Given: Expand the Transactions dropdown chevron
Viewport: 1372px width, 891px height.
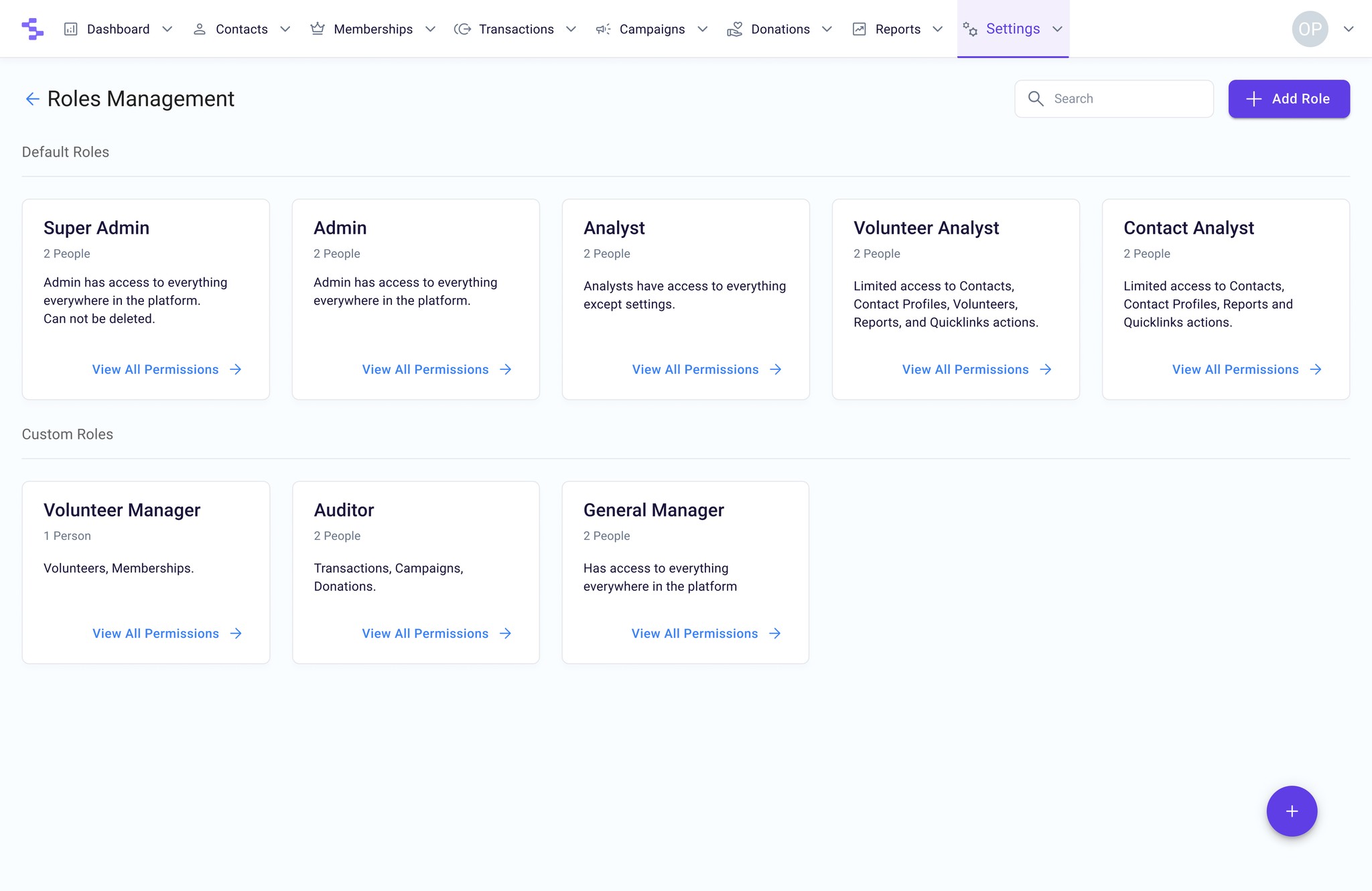Looking at the screenshot, I should [571, 29].
